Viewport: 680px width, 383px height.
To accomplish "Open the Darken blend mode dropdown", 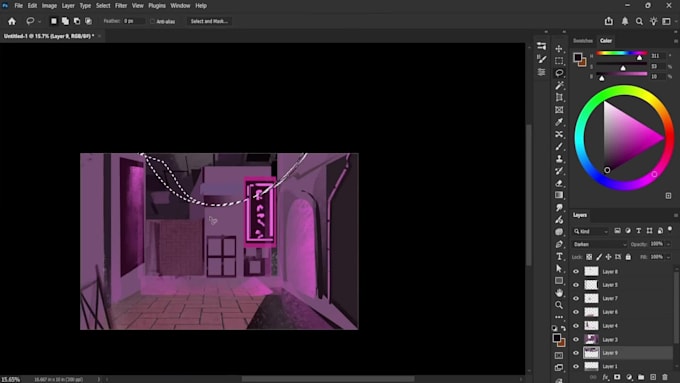I will point(599,244).
